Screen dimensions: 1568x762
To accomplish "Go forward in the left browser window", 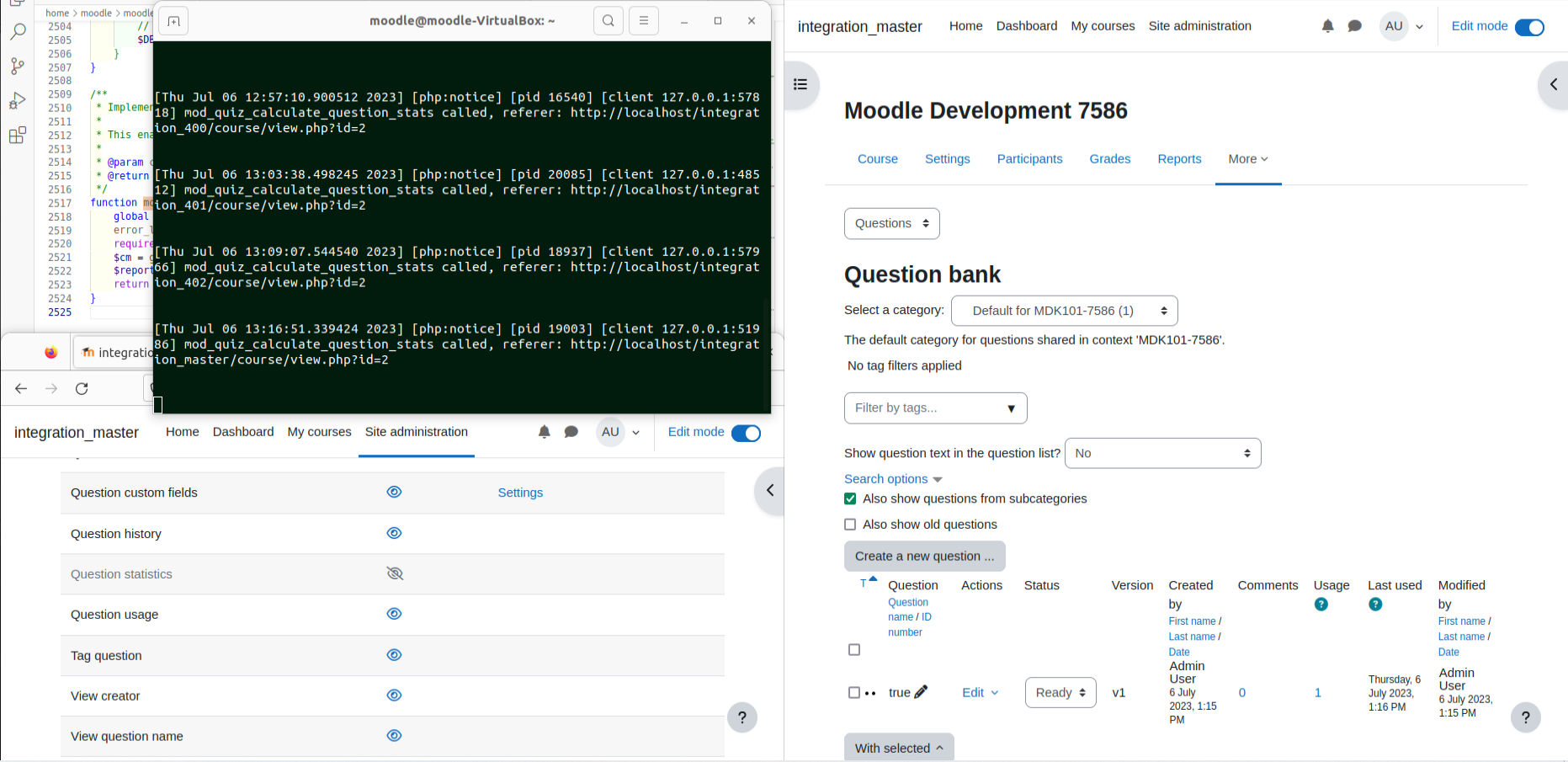I will coord(51,388).
